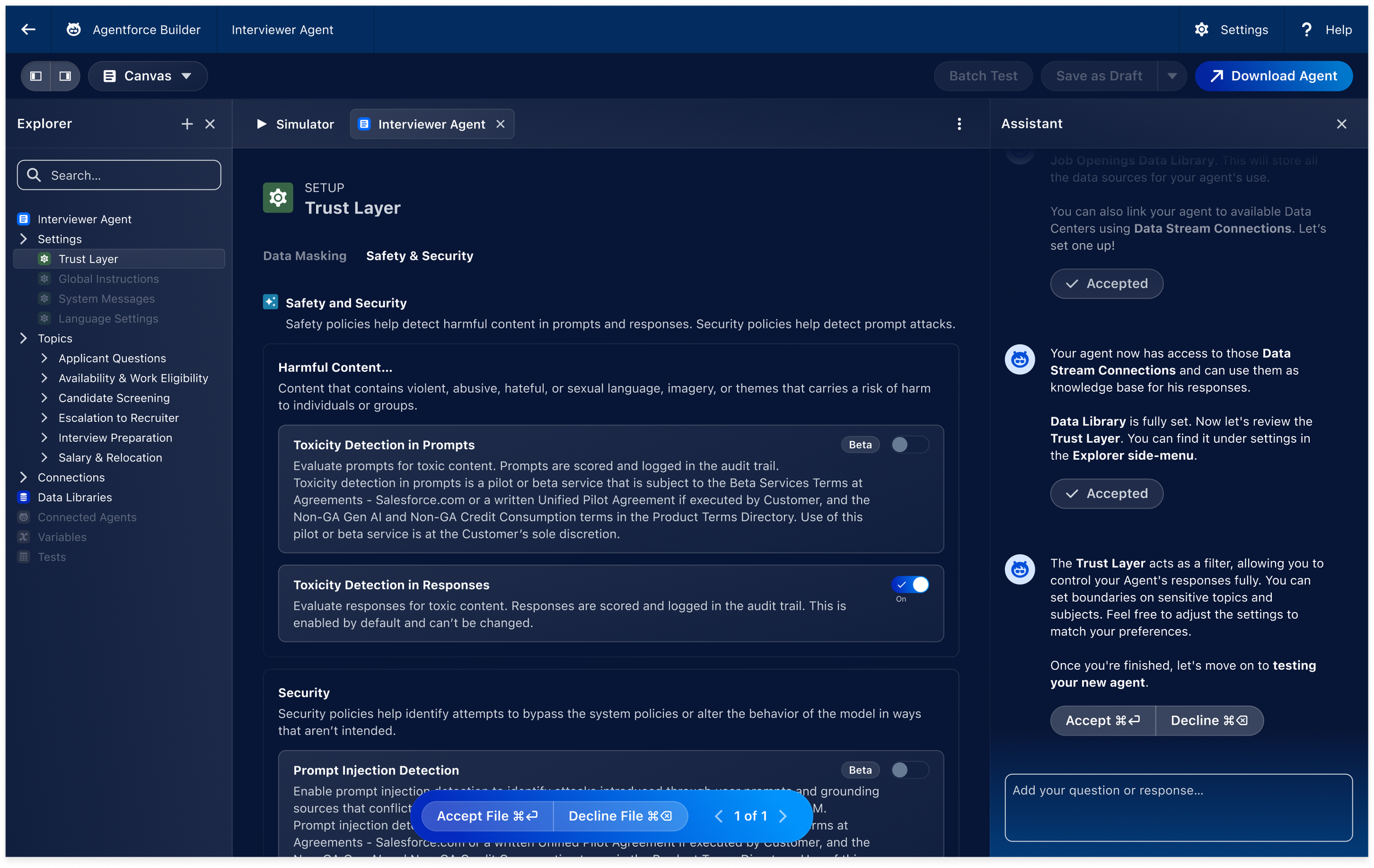This screenshot has width=1374, height=868.
Task: Click Save as Draft button
Action: [1099, 76]
